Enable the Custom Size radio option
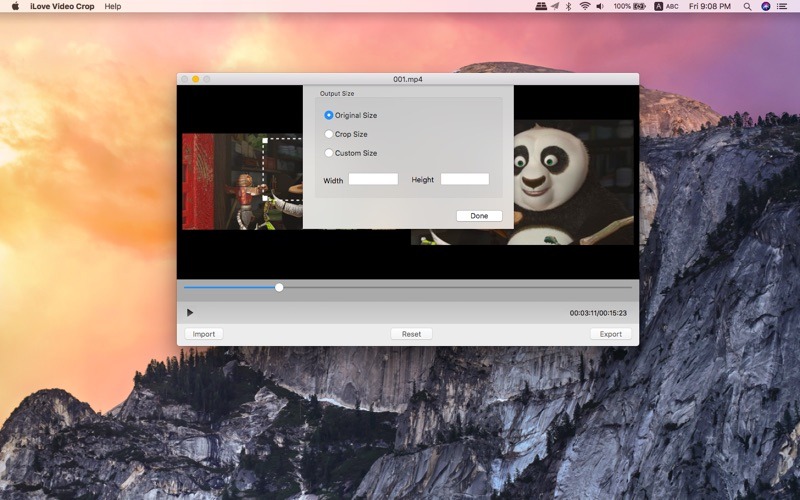Image resolution: width=800 pixels, height=500 pixels. point(329,153)
